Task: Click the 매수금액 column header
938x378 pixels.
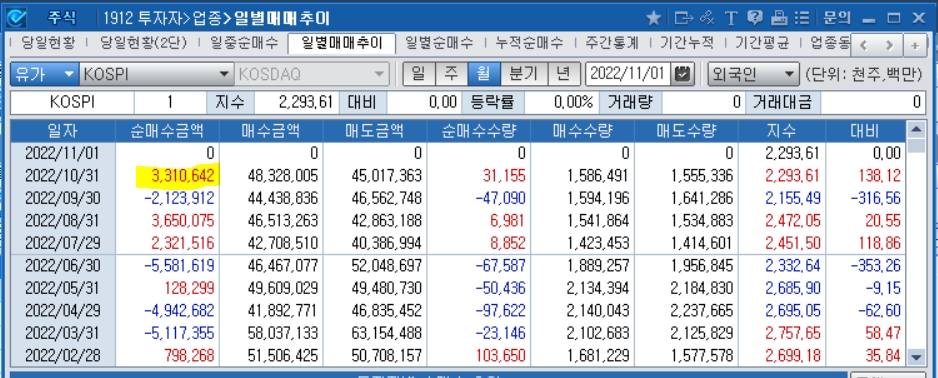Action: tap(271, 131)
